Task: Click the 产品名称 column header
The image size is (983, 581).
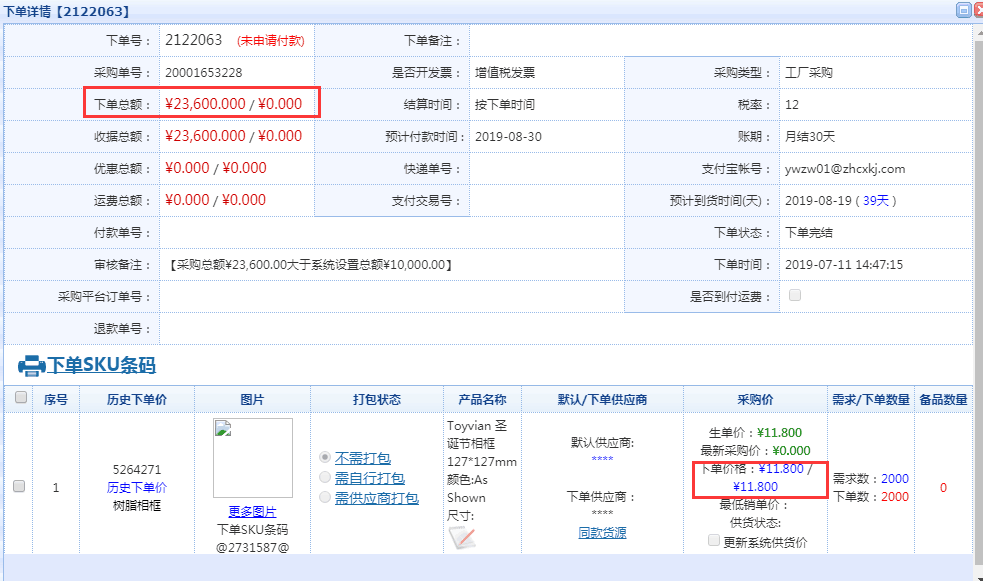Action: coord(482,400)
